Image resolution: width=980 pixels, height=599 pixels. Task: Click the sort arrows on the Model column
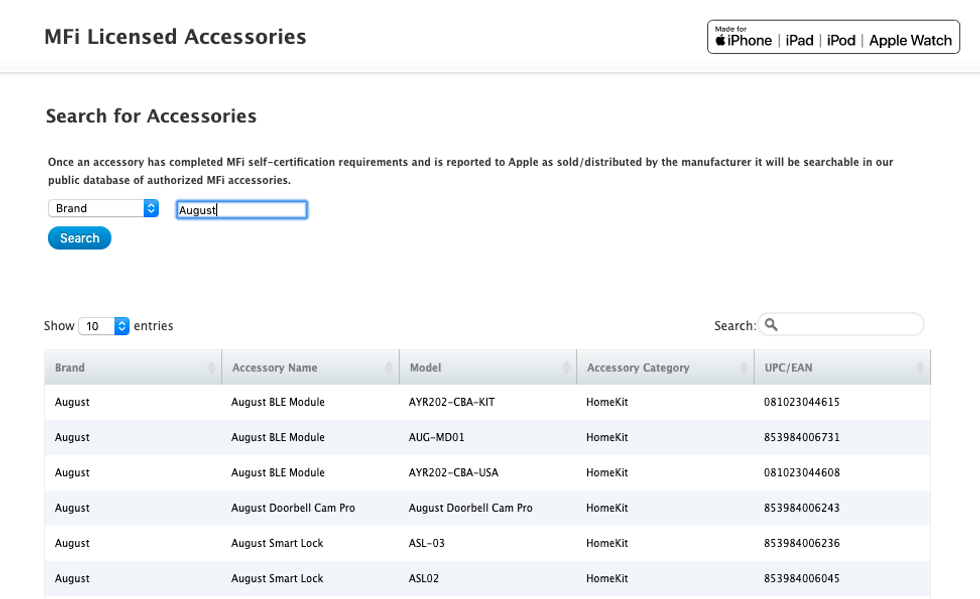[x=565, y=366]
